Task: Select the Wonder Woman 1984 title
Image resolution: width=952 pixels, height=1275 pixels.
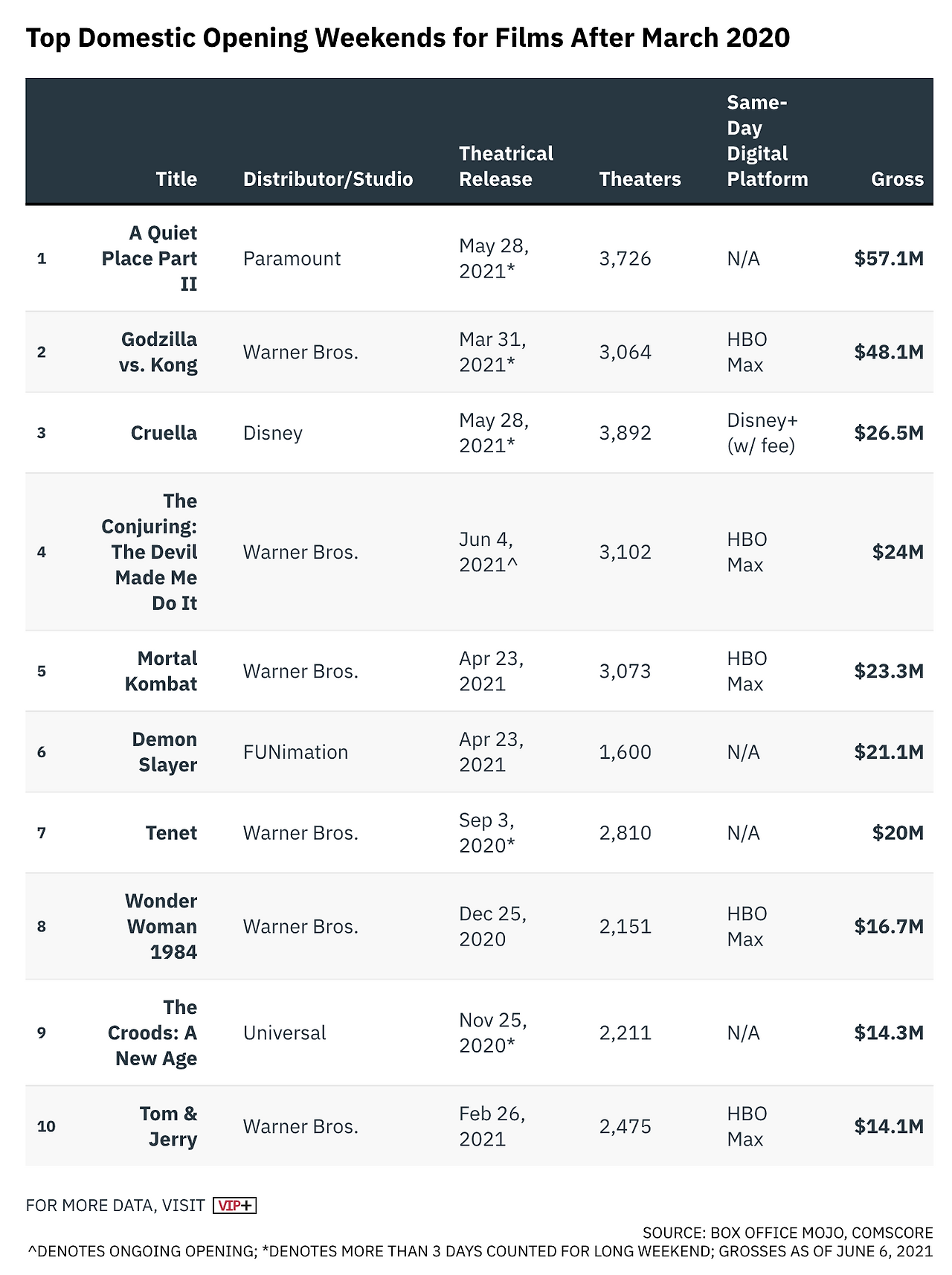Action: [161, 926]
